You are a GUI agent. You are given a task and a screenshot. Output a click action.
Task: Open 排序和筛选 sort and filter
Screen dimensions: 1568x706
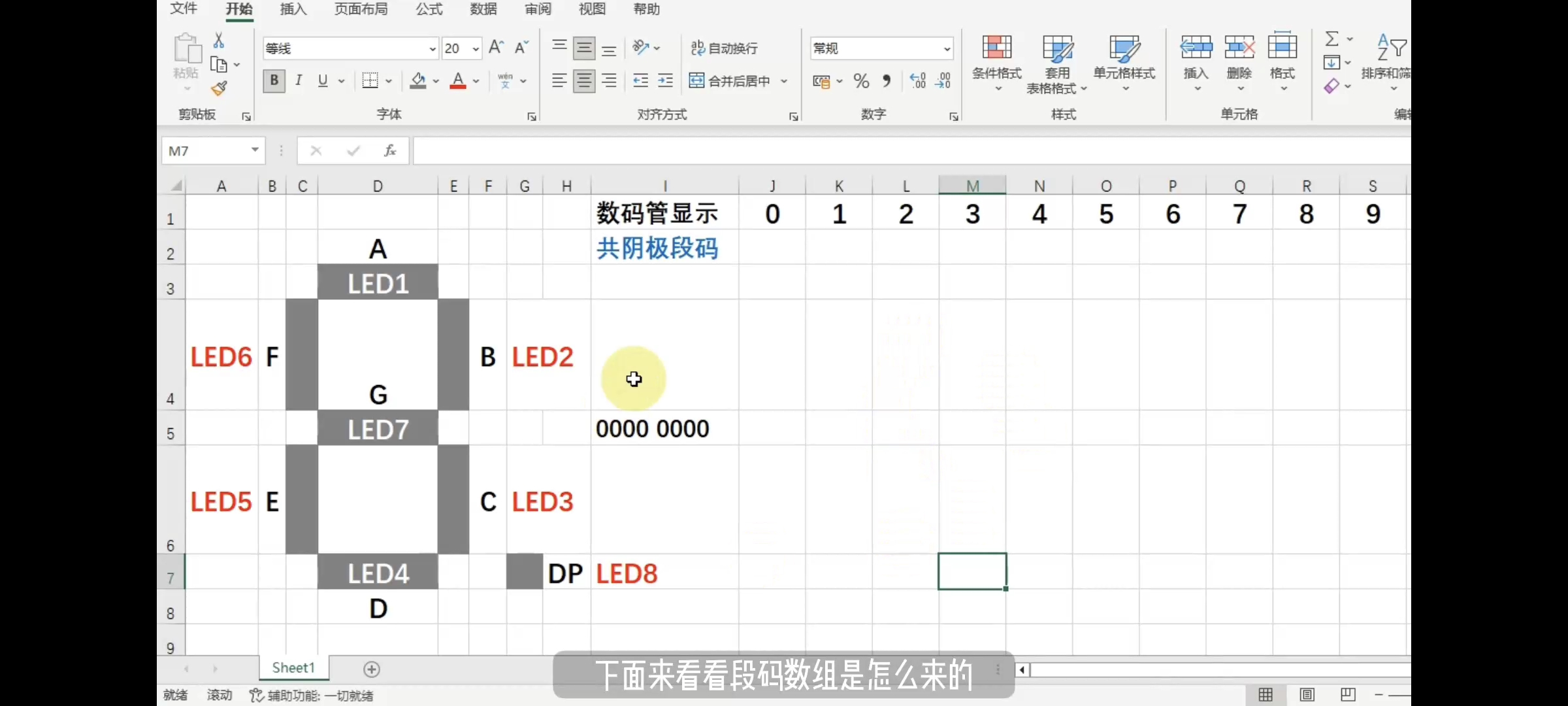tap(1386, 61)
